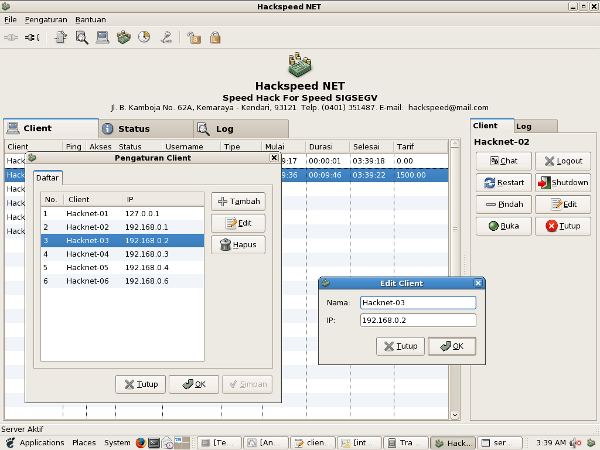Click the Logout button in right panel
Image resolution: width=600 pixels, height=450 pixels.
563,161
